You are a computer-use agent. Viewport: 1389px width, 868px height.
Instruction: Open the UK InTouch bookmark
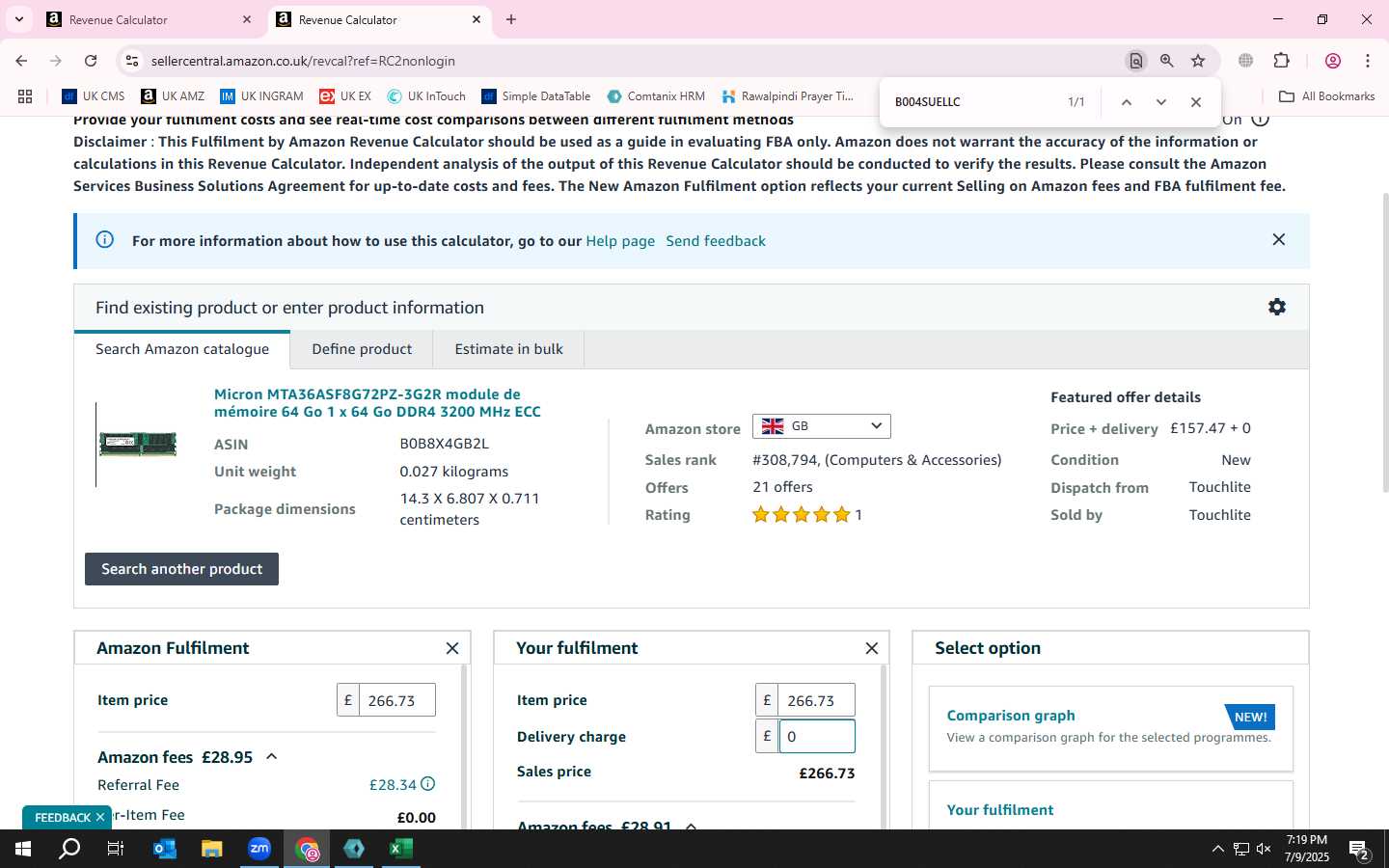(426, 96)
